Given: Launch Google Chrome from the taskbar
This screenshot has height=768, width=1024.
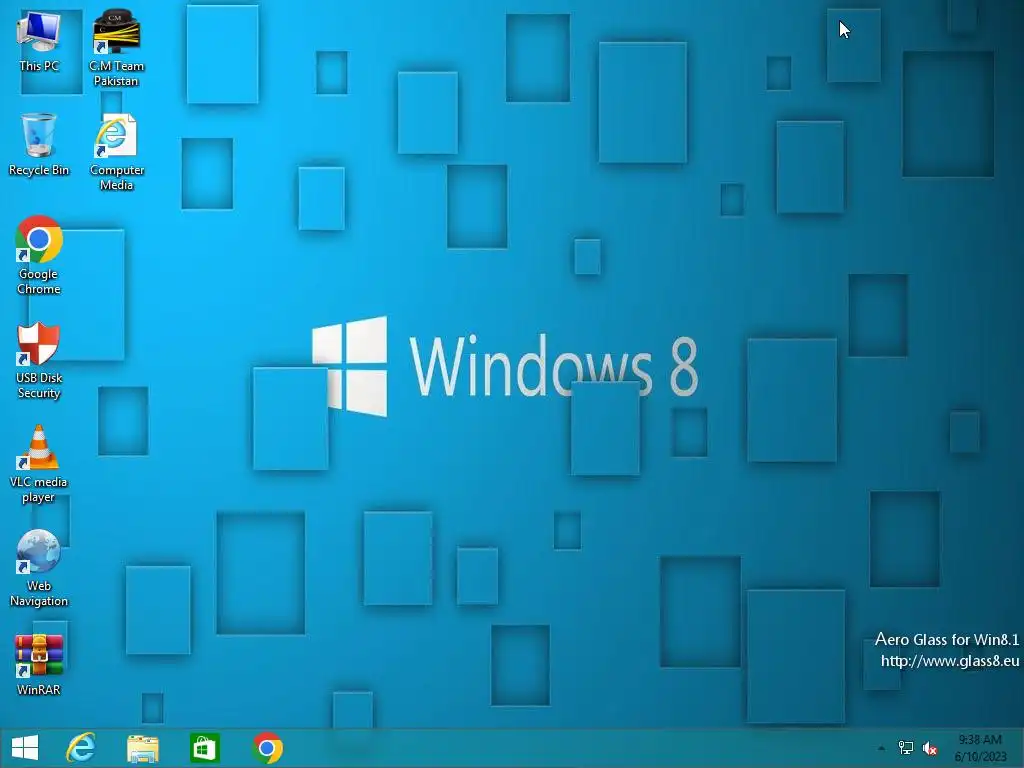Looking at the screenshot, I should 267,748.
